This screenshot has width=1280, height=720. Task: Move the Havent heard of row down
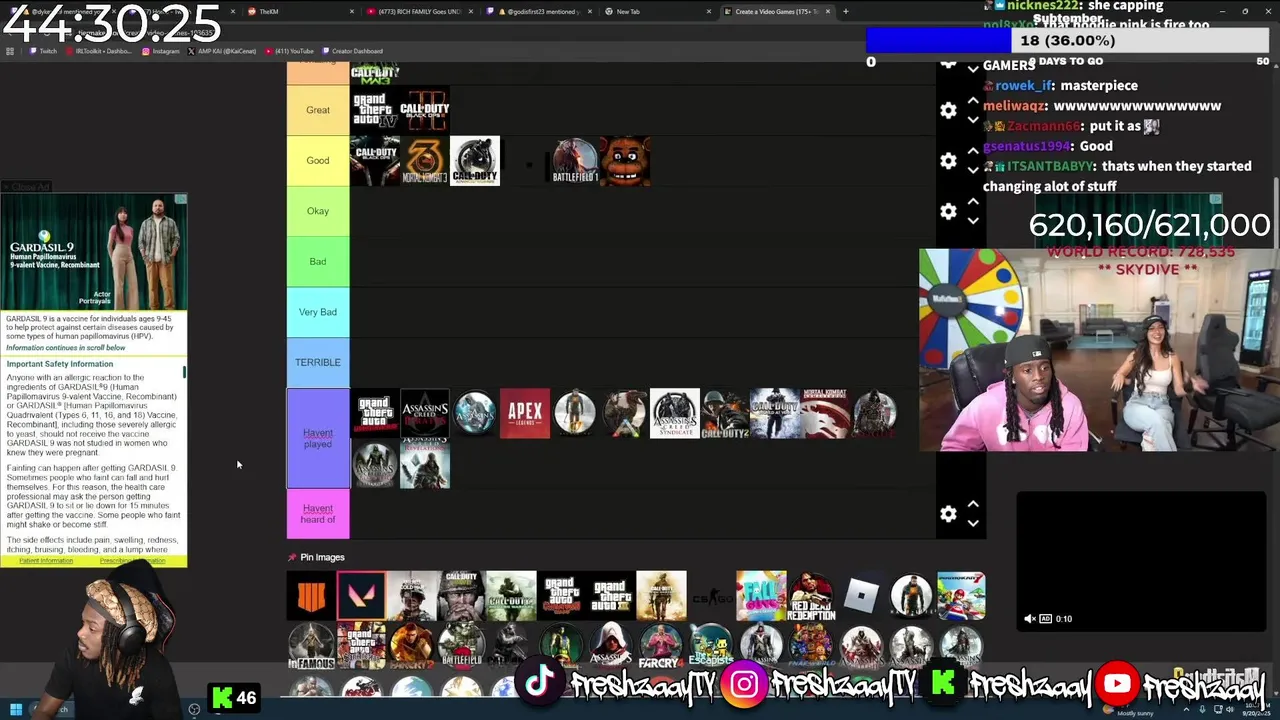point(973,523)
